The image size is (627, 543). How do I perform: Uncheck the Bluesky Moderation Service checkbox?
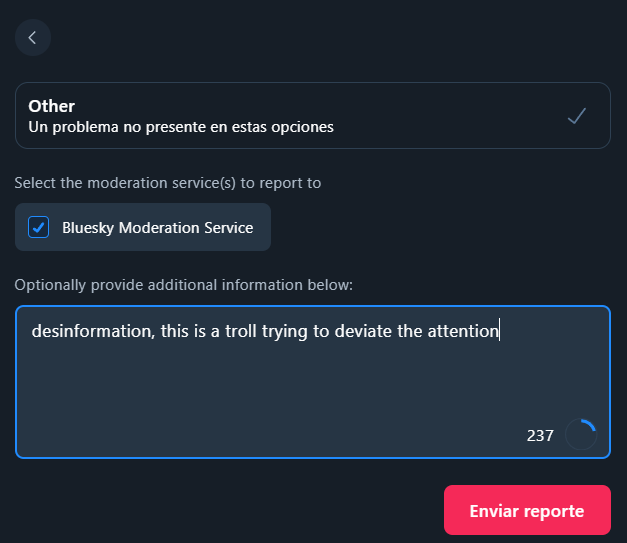pos(39,227)
